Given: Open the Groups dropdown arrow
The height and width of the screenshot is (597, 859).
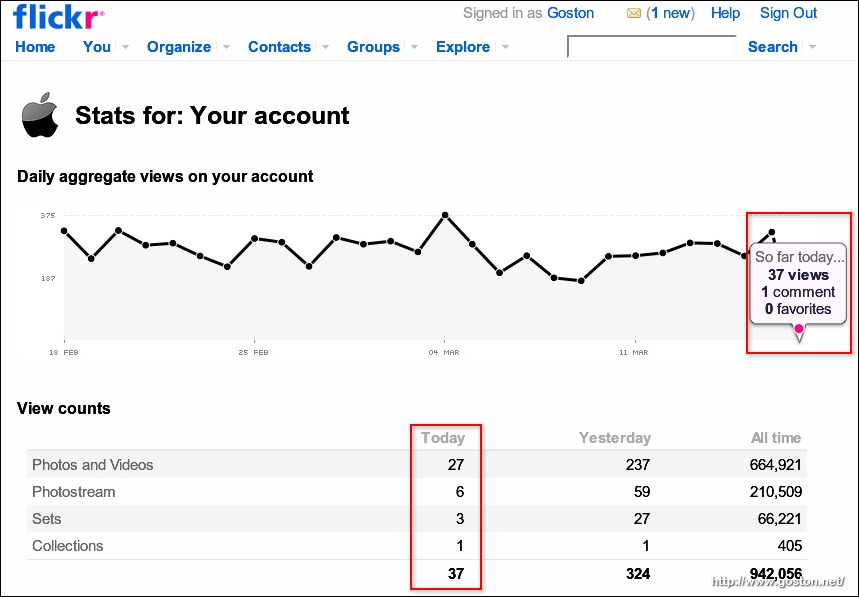Looking at the screenshot, I should [x=414, y=47].
